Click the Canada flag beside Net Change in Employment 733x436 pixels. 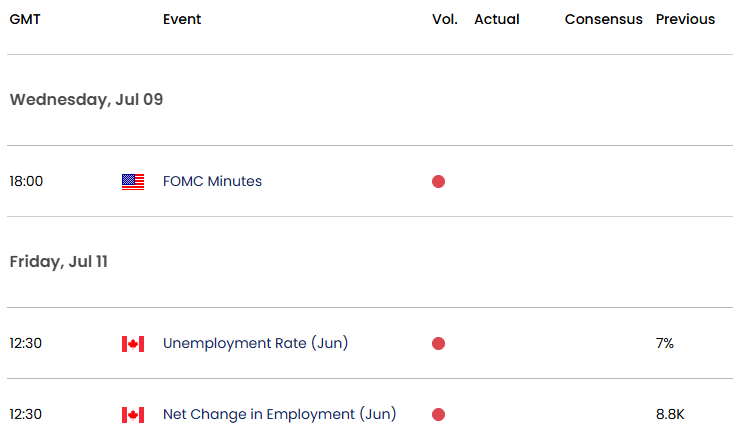(133, 415)
